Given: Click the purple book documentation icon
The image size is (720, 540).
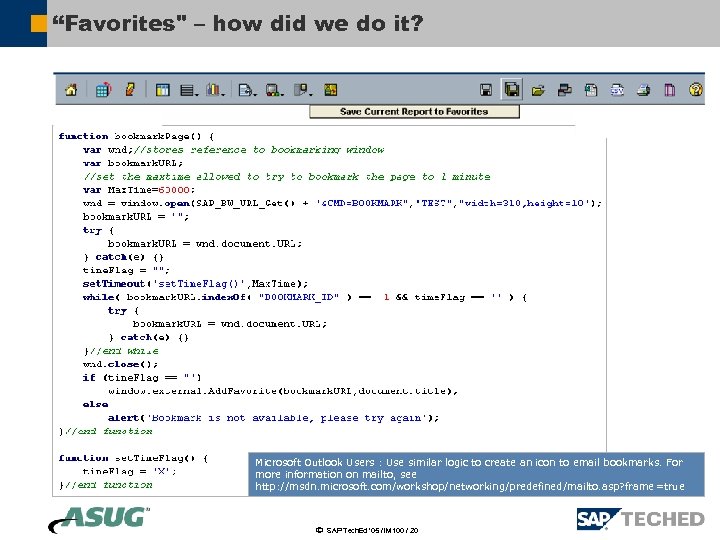Looking at the screenshot, I should (670, 90).
